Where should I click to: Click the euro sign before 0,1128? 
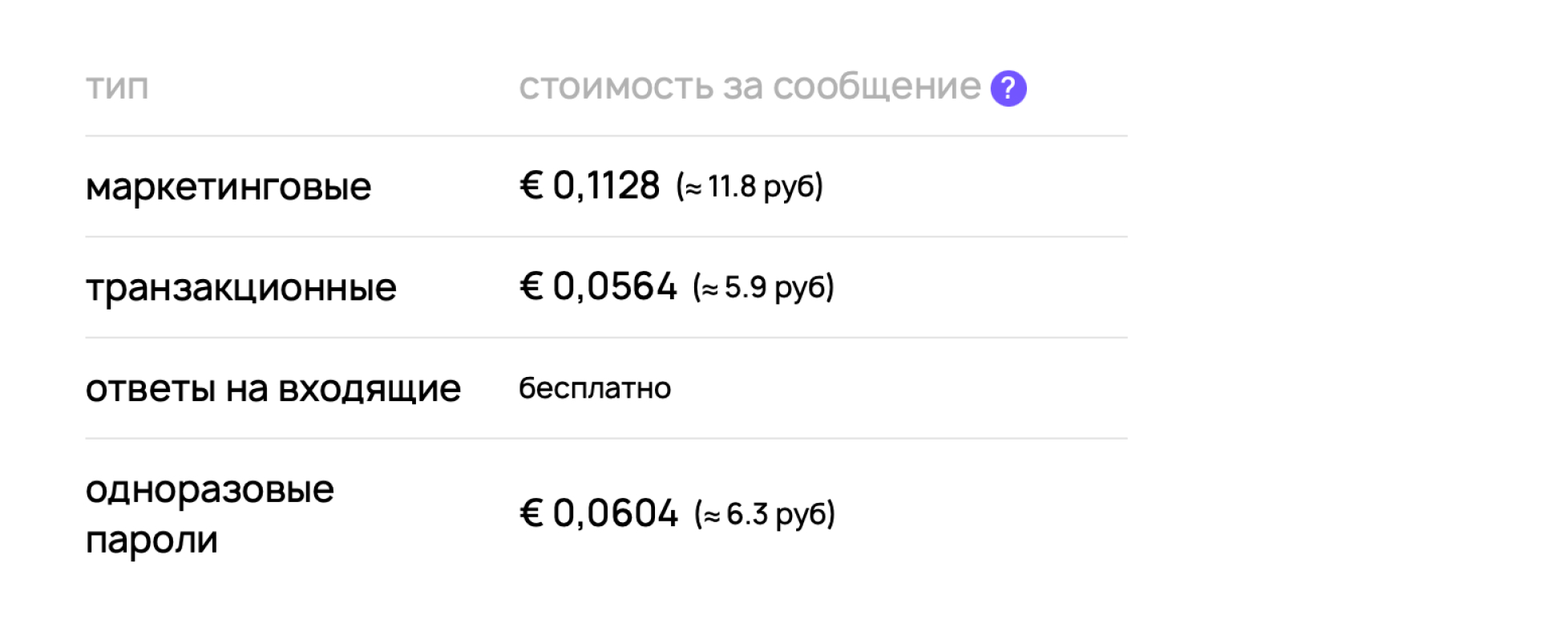[x=531, y=186]
